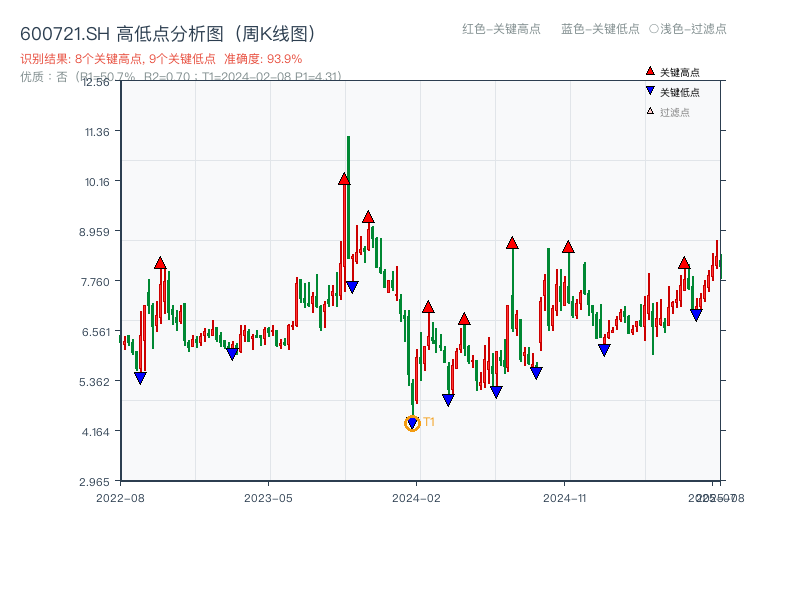This screenshot has width=800, height=600.
Task: Click the blue triangle at the lowest chart point
Action: (411, 421)
